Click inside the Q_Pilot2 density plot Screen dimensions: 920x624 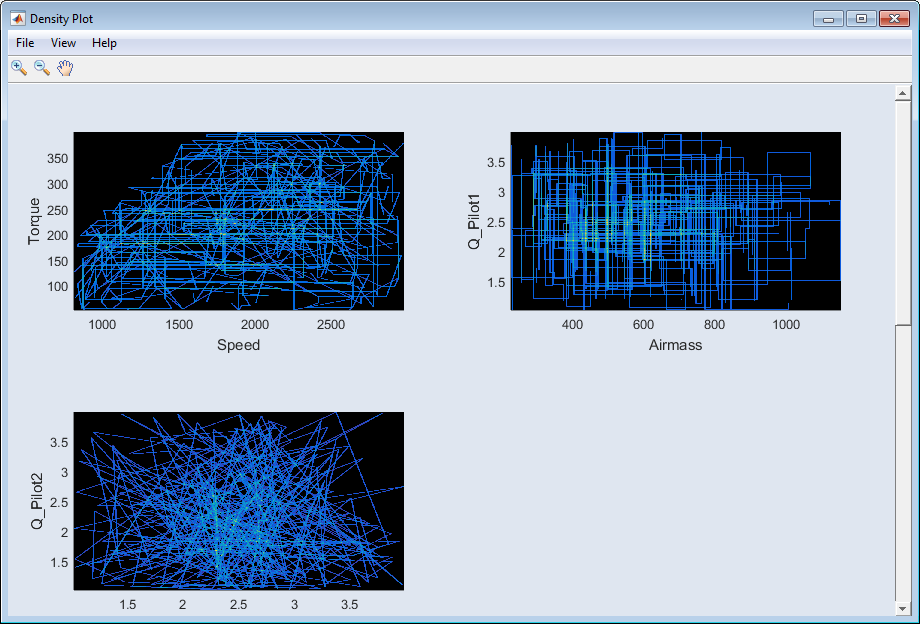[x=238, y=501]
